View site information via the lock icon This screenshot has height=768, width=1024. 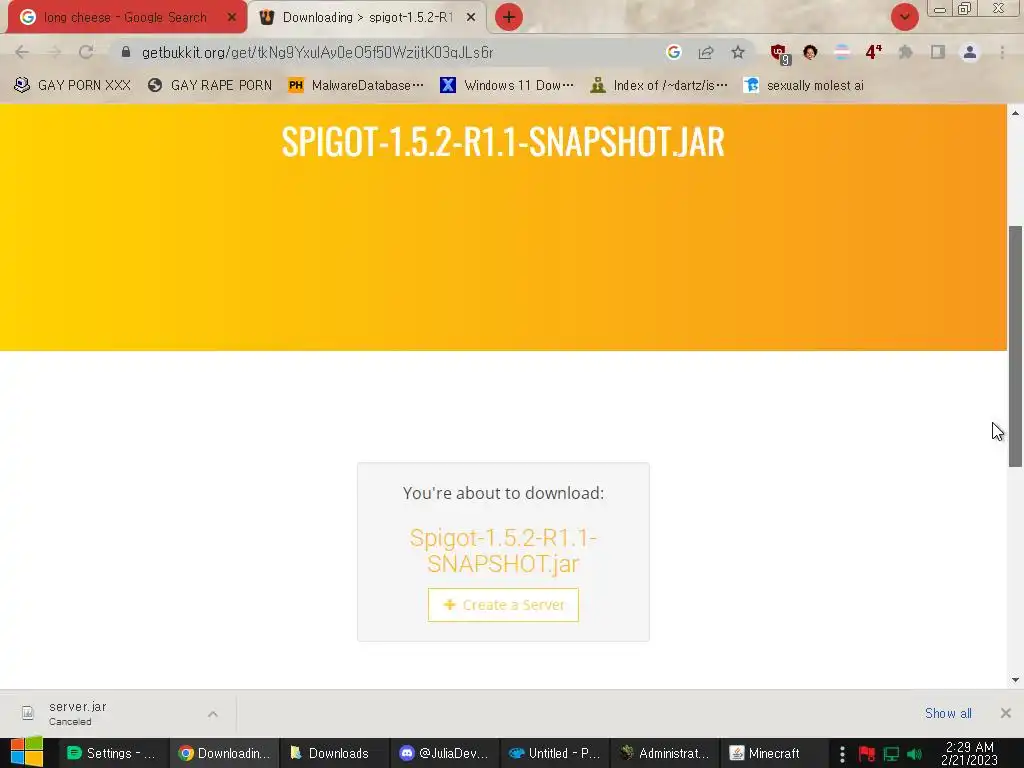click(126, 52)
